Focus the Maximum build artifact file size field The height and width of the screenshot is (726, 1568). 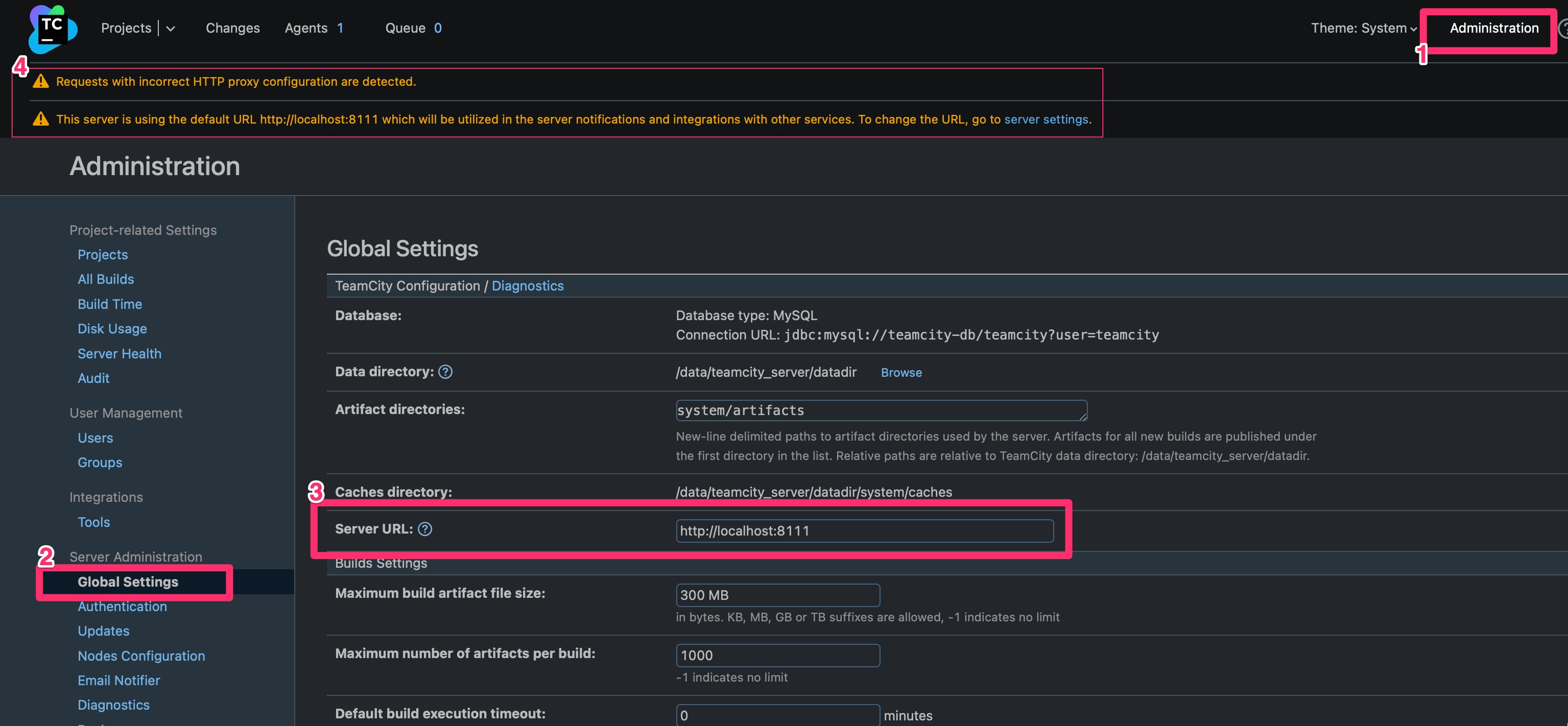pyautogui.click(x=777, y=595)
